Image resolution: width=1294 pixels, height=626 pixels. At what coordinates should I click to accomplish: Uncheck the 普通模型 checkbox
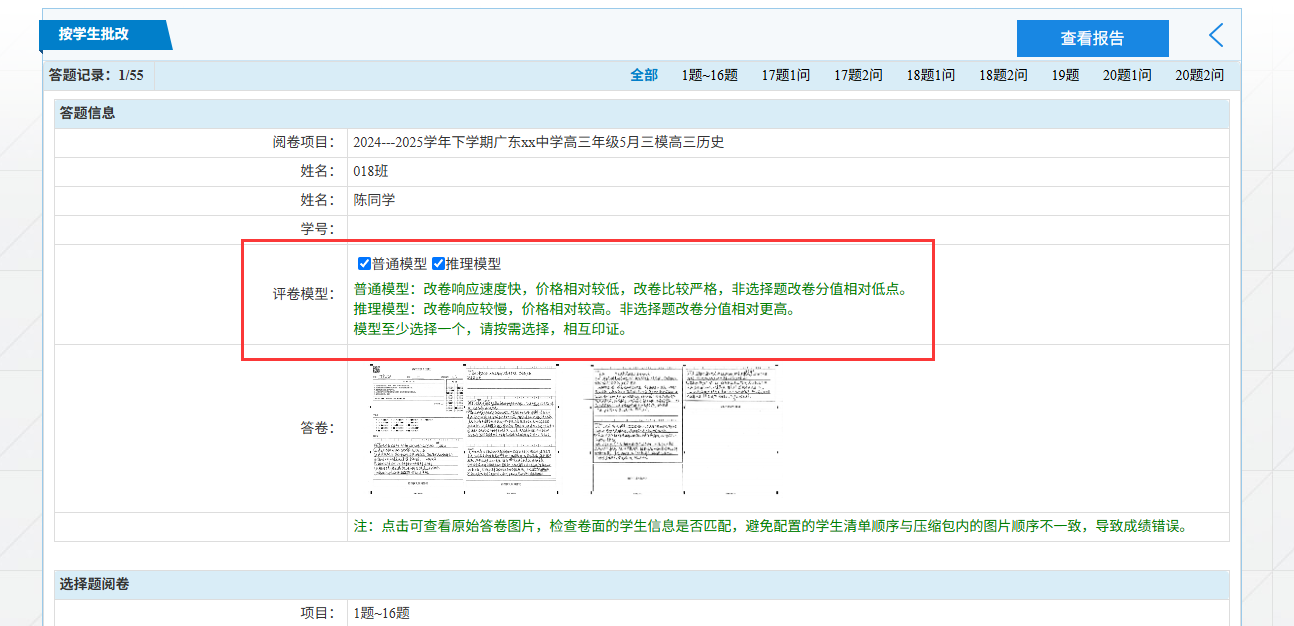[x=365, y=264]
